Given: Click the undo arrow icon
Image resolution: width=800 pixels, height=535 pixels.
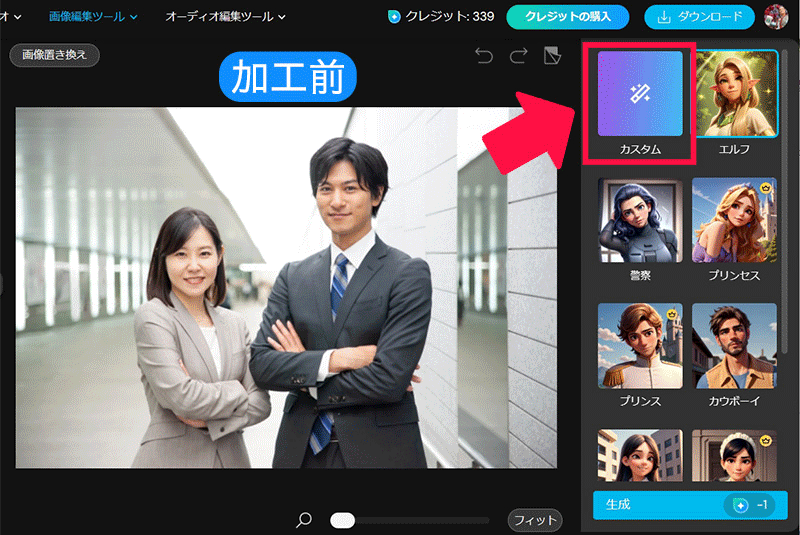Looking at the screenshot, I should click(x=484, y=55).
